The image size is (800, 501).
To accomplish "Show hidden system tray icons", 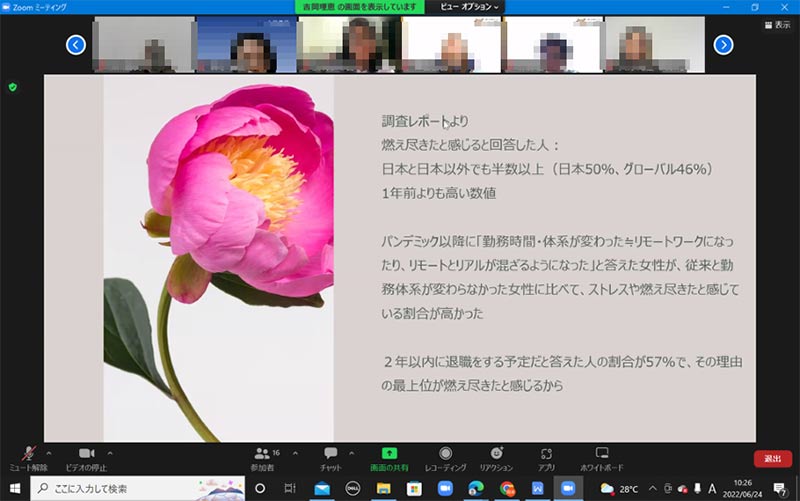I will [653, 489].
